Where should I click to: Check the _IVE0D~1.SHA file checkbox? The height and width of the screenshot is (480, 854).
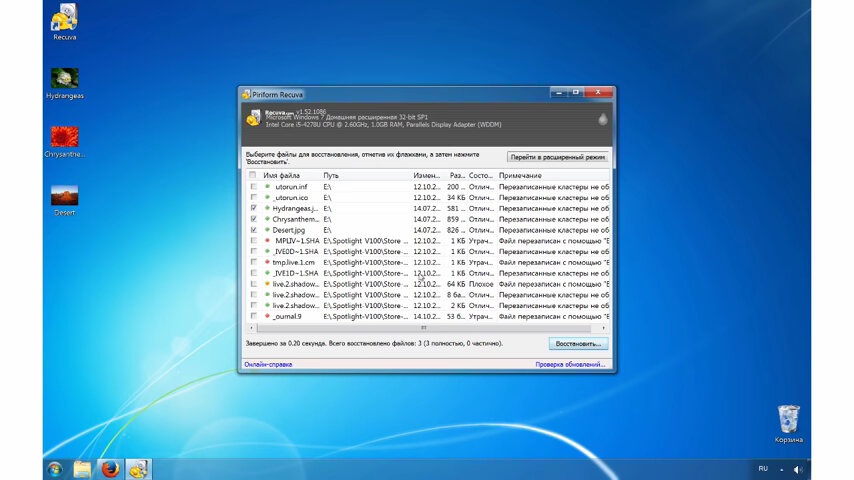pyautogui.click(x=254, y=251)
